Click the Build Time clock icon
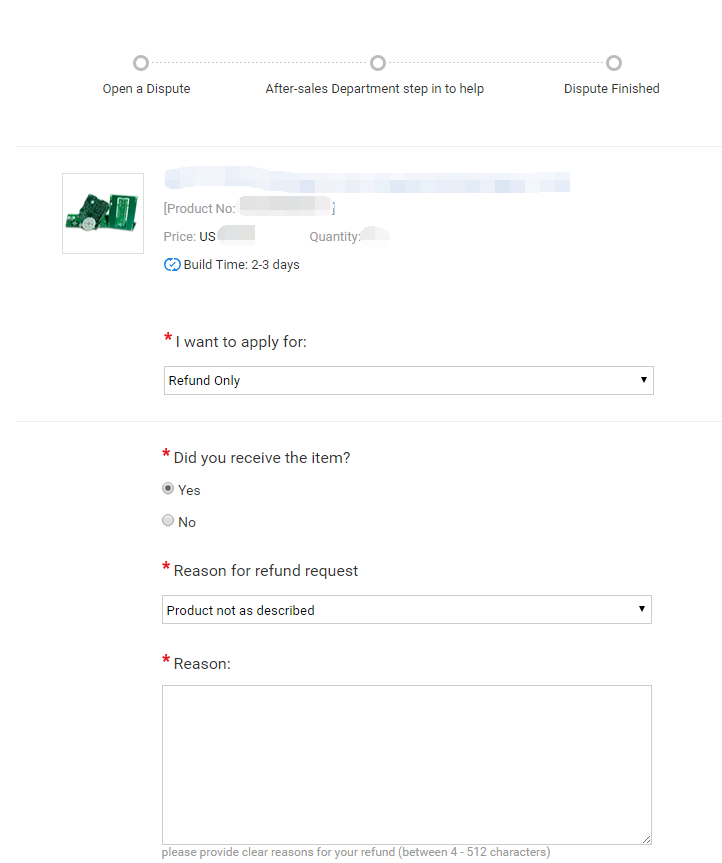 pyautogui.click(x=172, y=265)
